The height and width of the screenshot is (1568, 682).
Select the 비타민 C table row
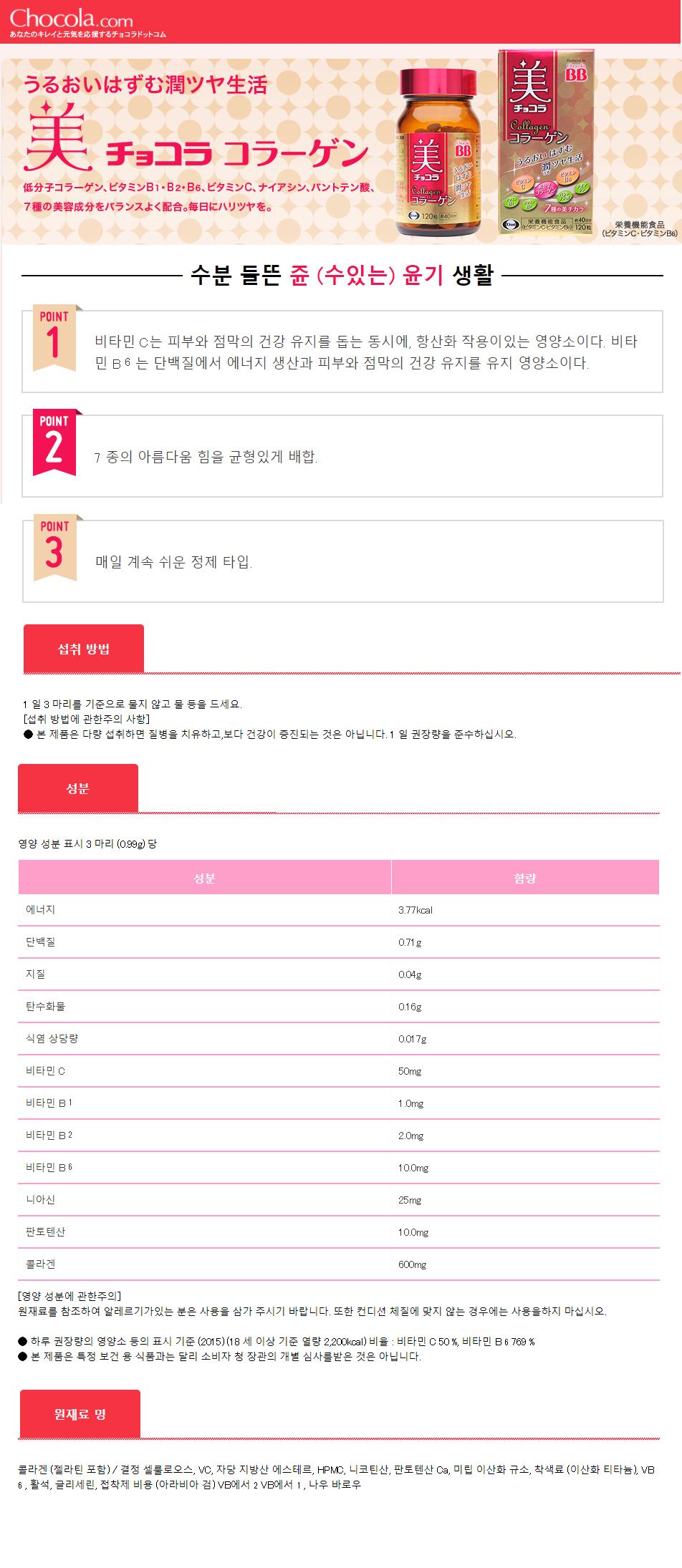[x=339, y=1071]
